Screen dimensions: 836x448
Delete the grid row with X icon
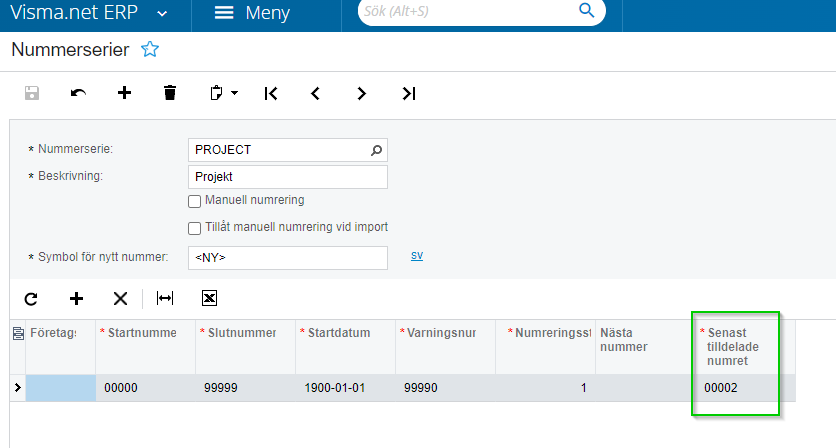(x=120, y=298)
